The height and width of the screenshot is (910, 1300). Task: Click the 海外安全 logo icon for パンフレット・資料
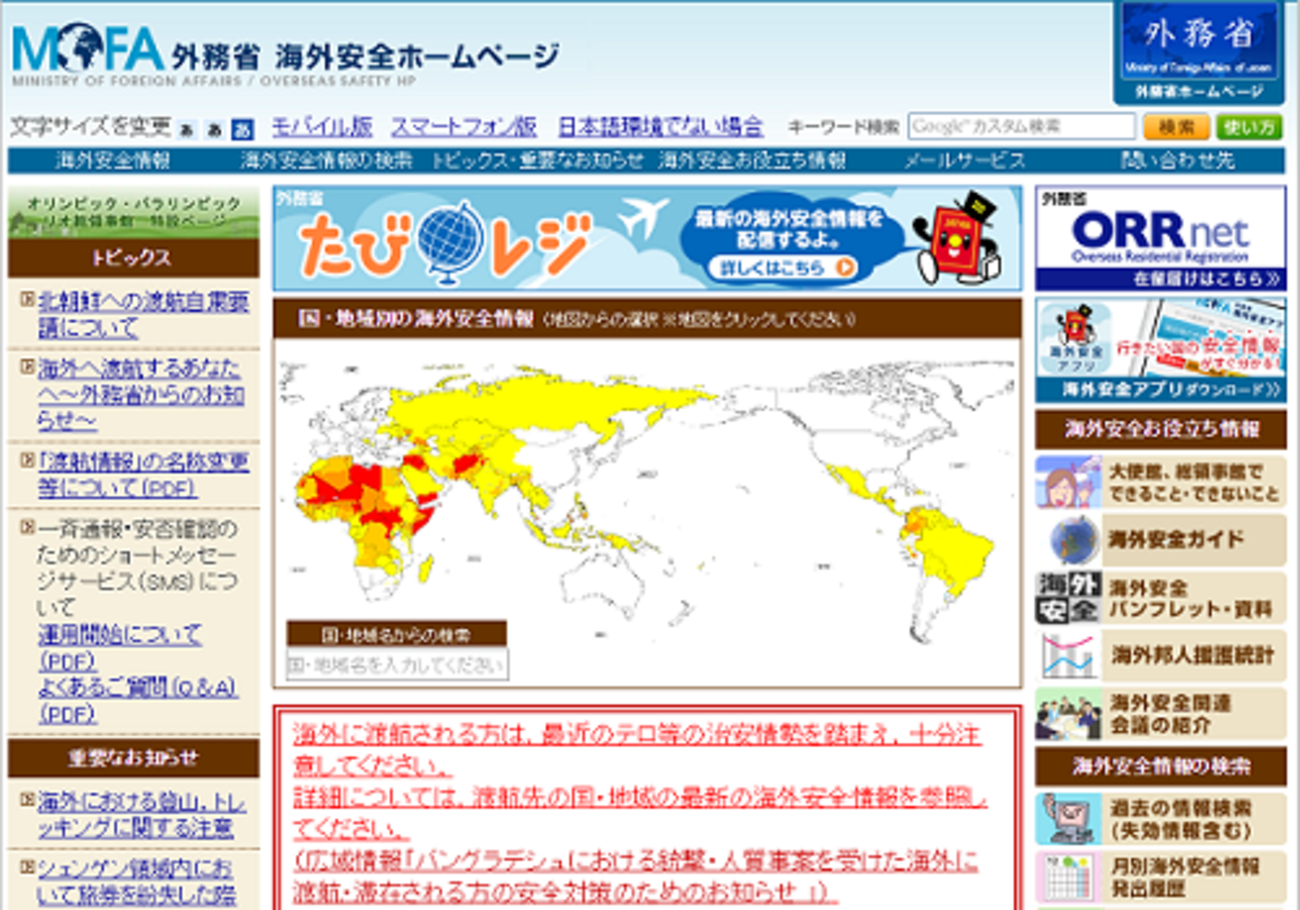(1067, 598)
